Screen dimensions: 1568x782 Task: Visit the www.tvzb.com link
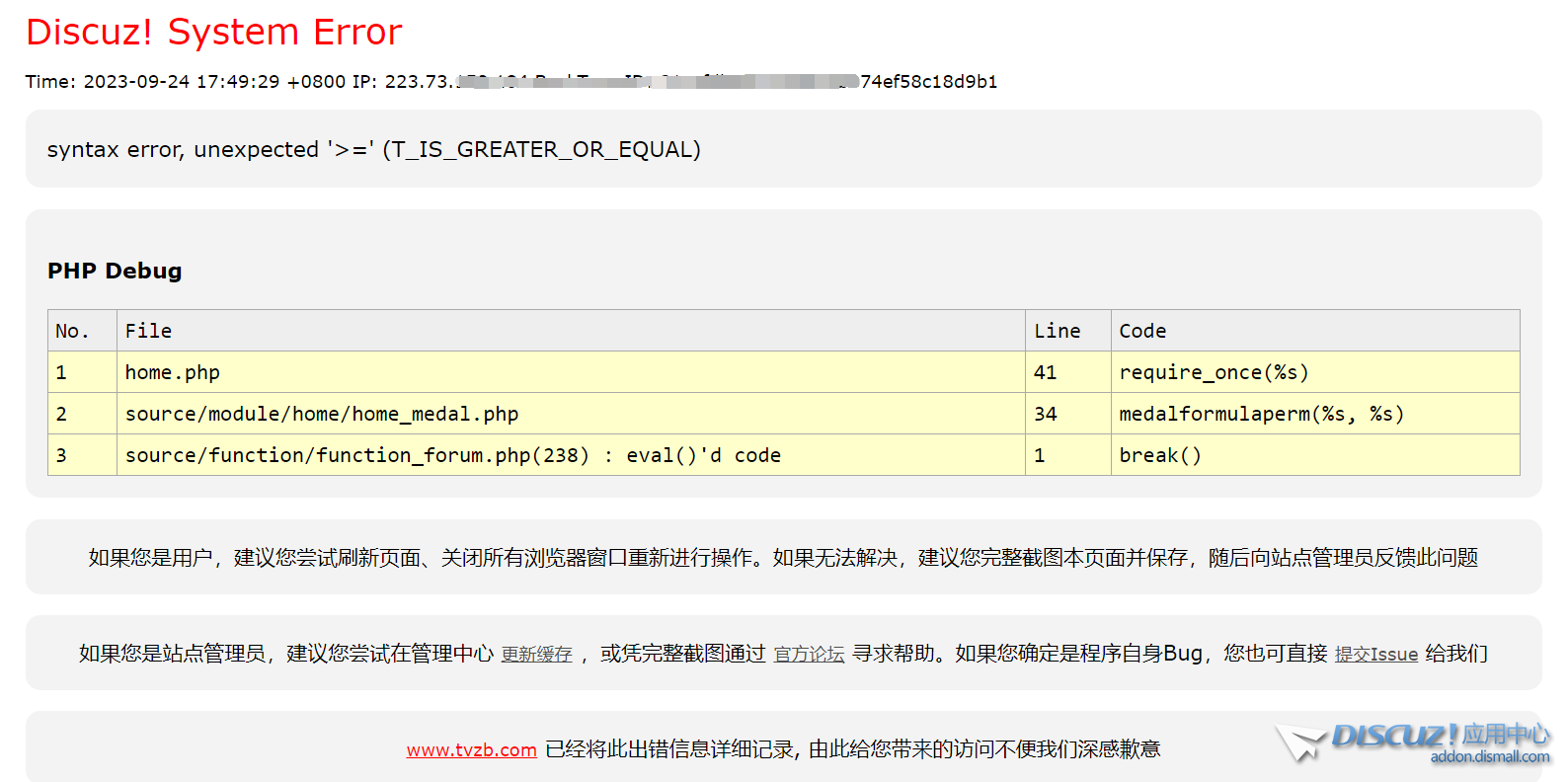(471, 749)
